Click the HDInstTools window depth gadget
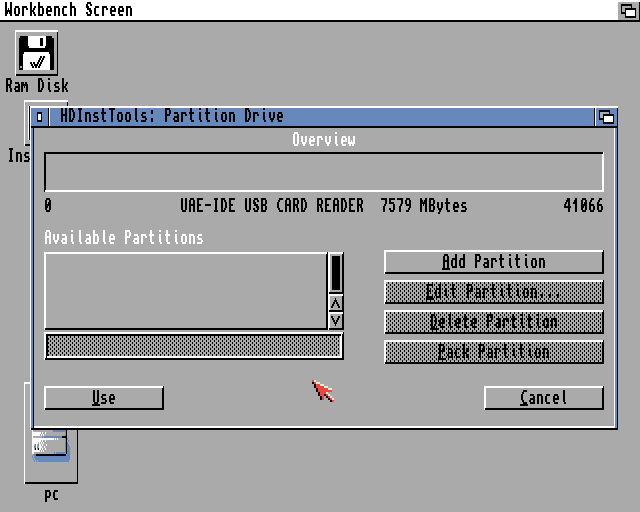 606,116
